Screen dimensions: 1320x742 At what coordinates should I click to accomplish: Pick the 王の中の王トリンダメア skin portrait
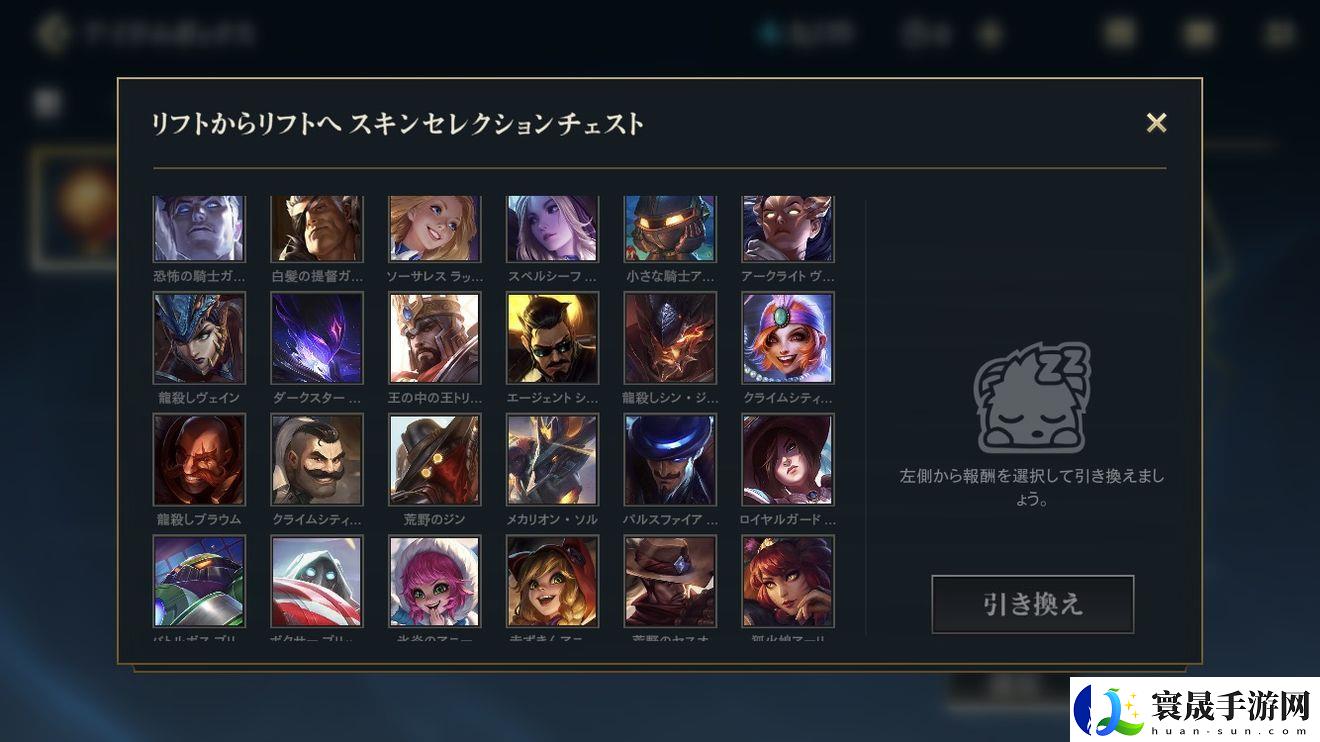coord(435,338)
